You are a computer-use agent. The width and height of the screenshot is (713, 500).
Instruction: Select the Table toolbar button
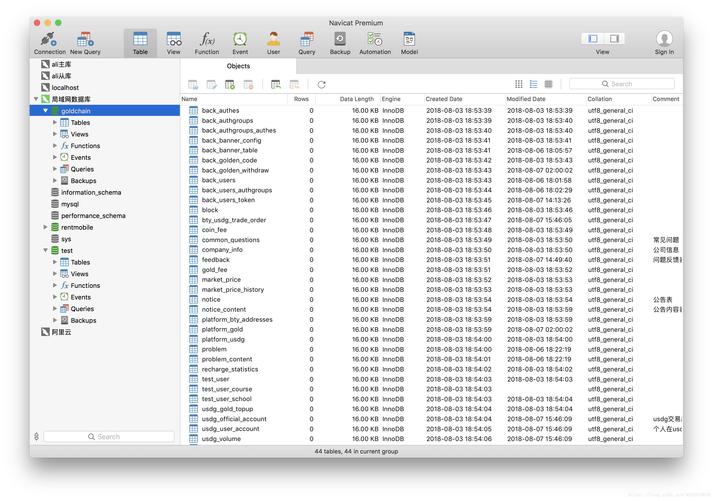(140, 44)
